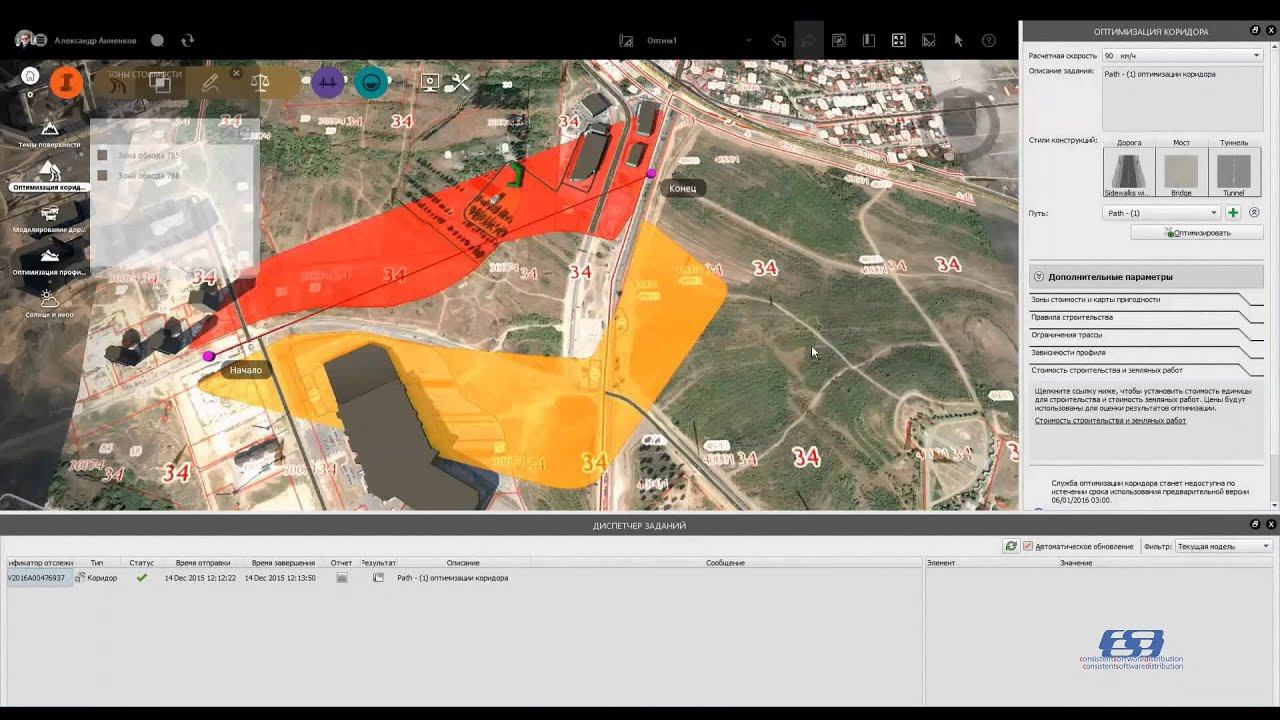Click the purple bridge tool icon
Viewport: 1280px width, 720px height.
[328, 82]
